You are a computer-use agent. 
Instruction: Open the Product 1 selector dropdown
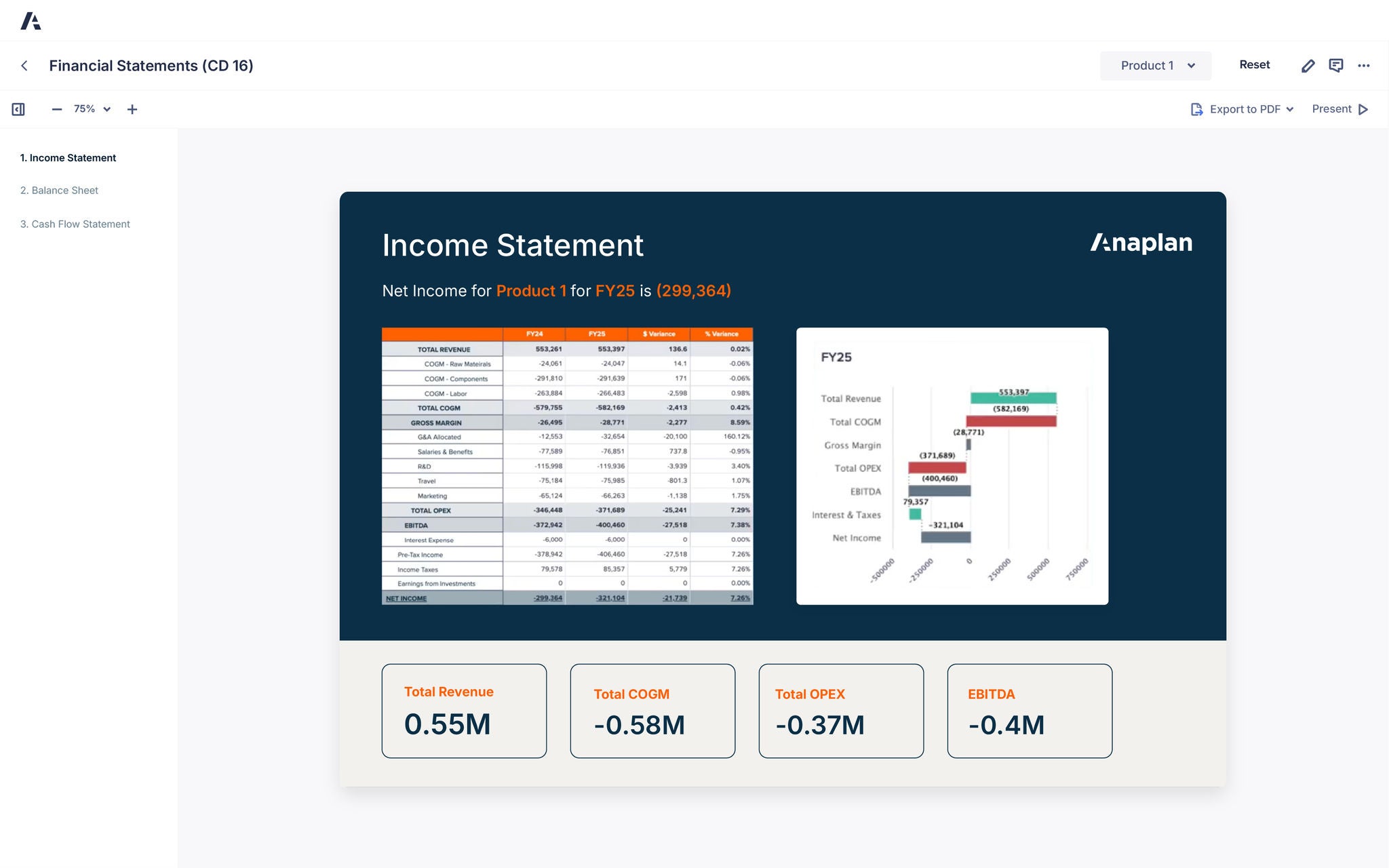pyautogui.click(x=1155, y=65)
